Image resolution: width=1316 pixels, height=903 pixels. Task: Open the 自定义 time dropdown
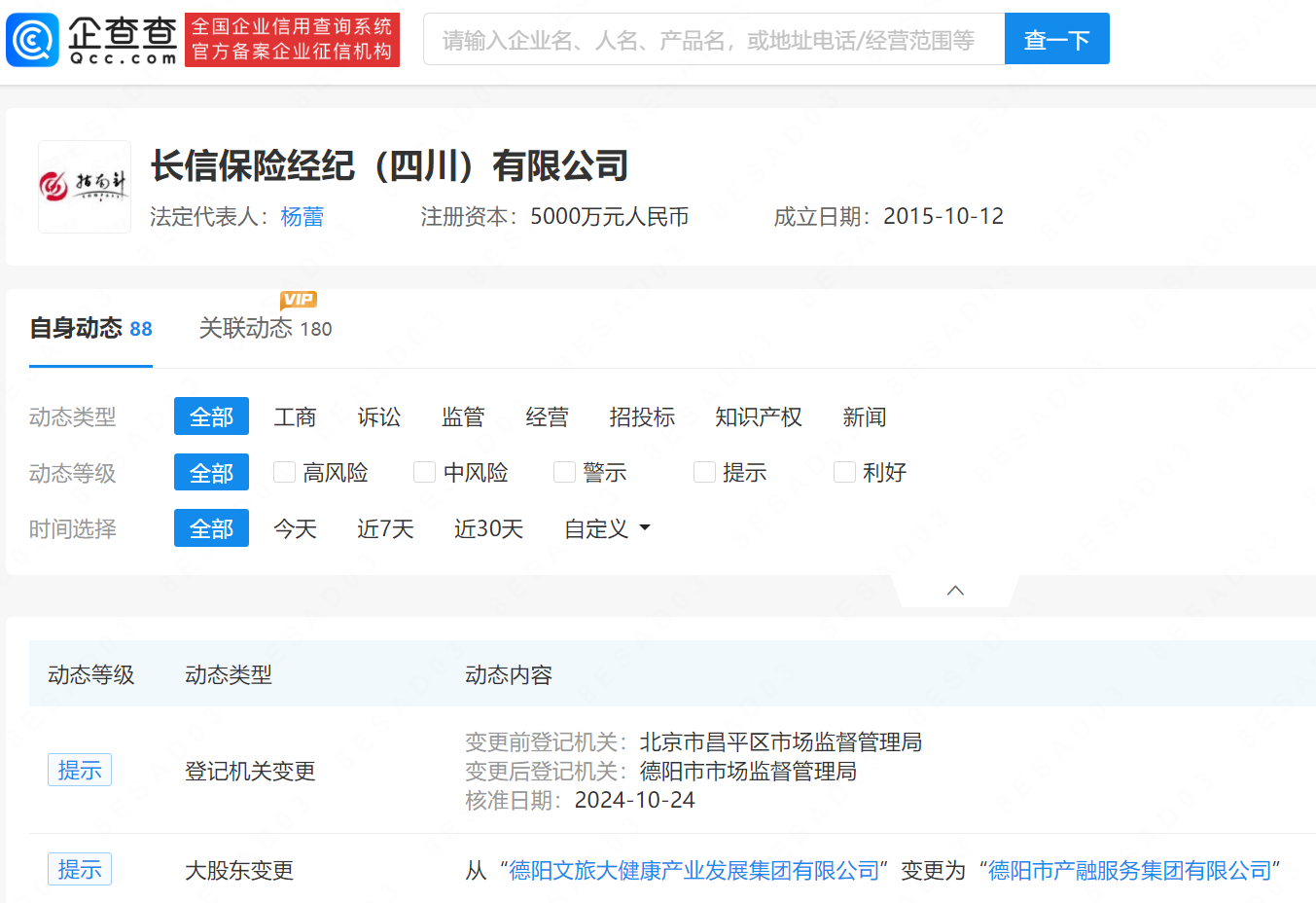tap(607, 528)
